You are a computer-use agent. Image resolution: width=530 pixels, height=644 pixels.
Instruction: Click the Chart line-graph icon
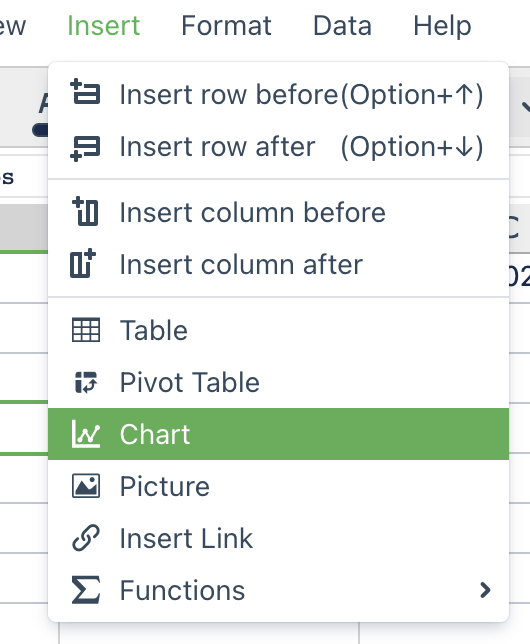86,434
